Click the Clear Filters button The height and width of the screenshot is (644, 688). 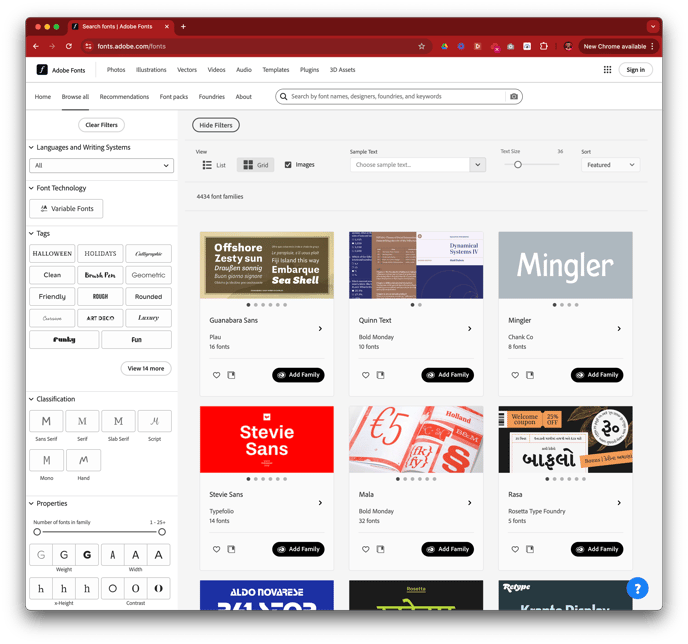101,125
